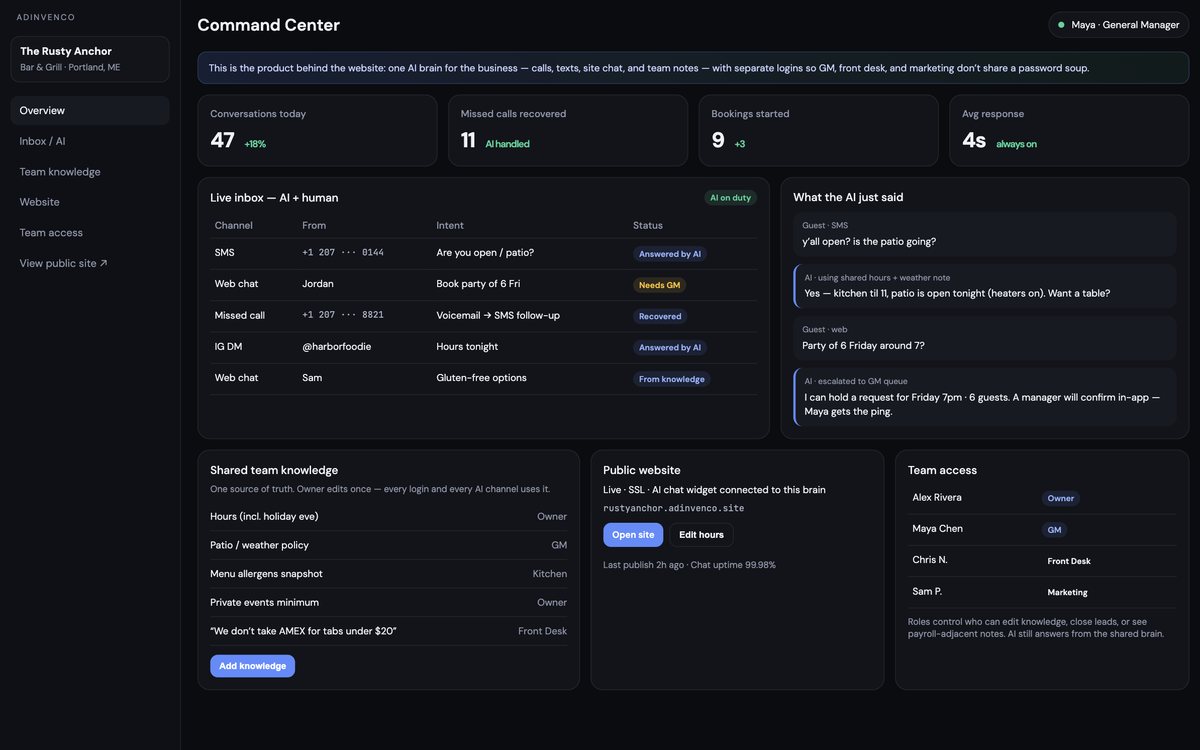This screenshot has width=1200, height=750.
Task: Select the @harborfoodie IG DM row
Action: (483, 347)
